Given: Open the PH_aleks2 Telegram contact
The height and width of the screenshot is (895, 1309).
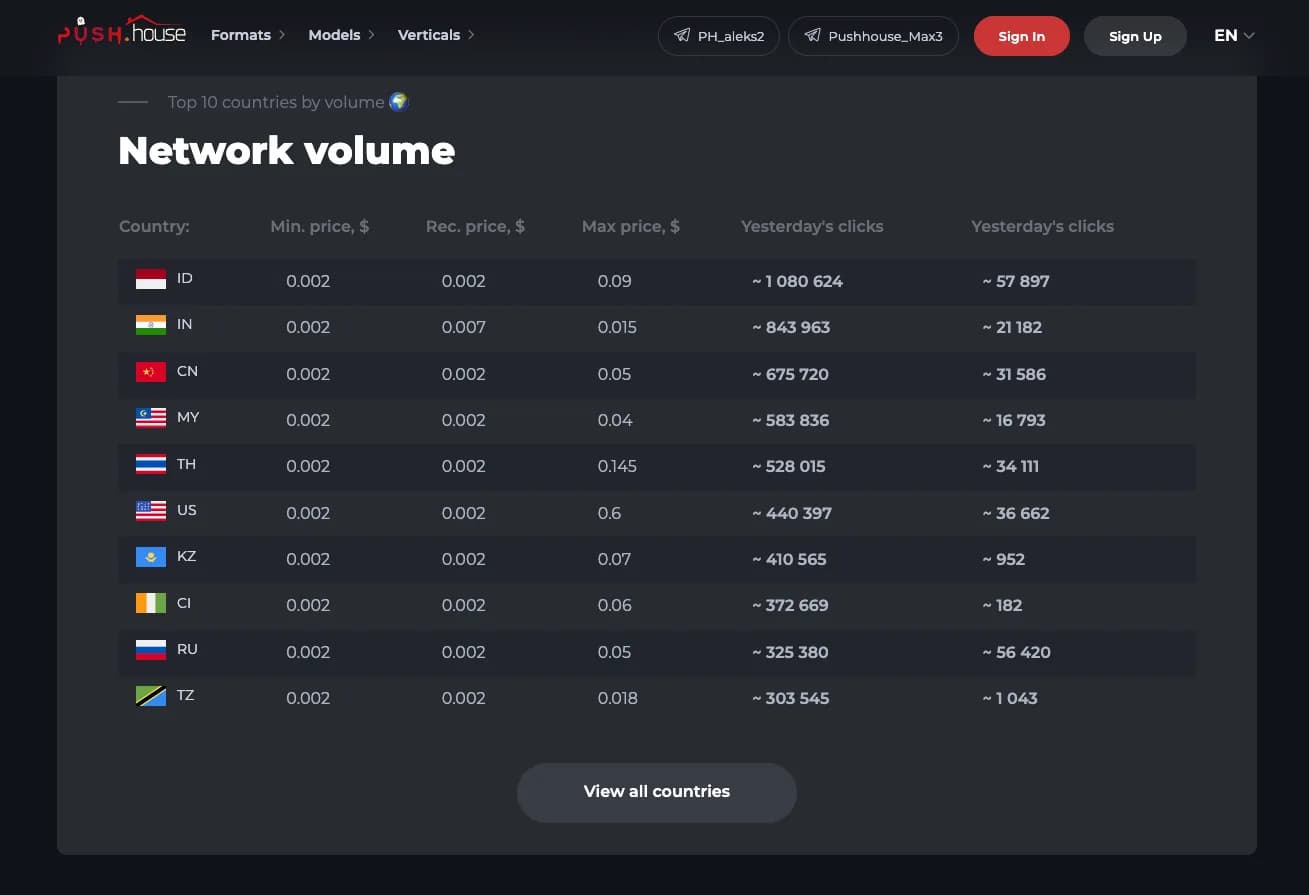Looking at the screenshot, I should pos(719,36).
